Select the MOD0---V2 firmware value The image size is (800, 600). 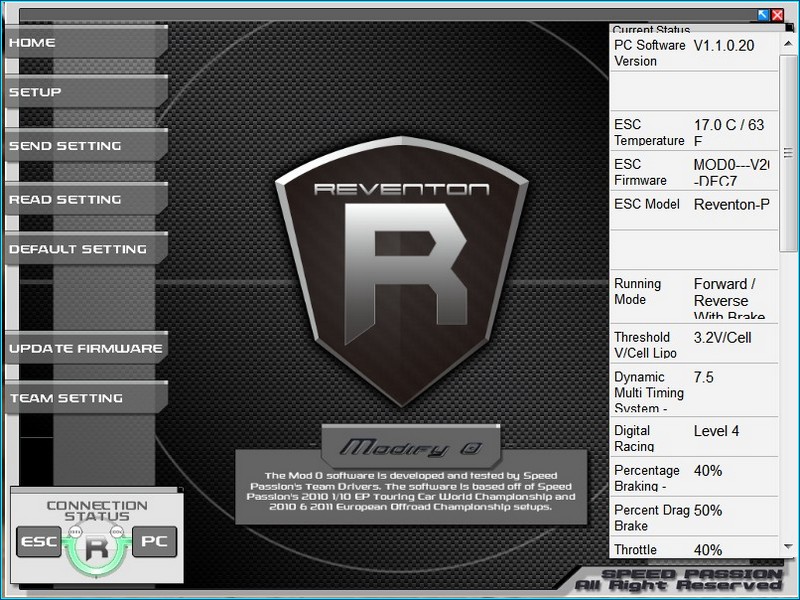[x=732, y=172]
